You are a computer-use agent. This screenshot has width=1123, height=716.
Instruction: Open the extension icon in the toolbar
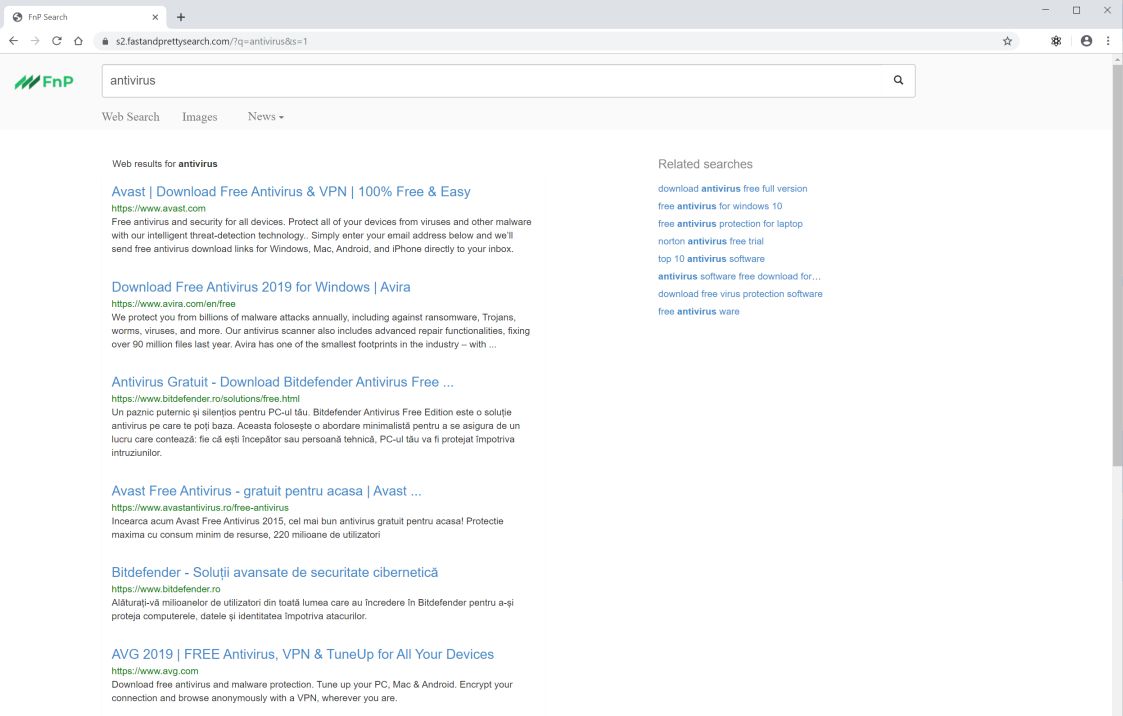[x=1056, y=41]
